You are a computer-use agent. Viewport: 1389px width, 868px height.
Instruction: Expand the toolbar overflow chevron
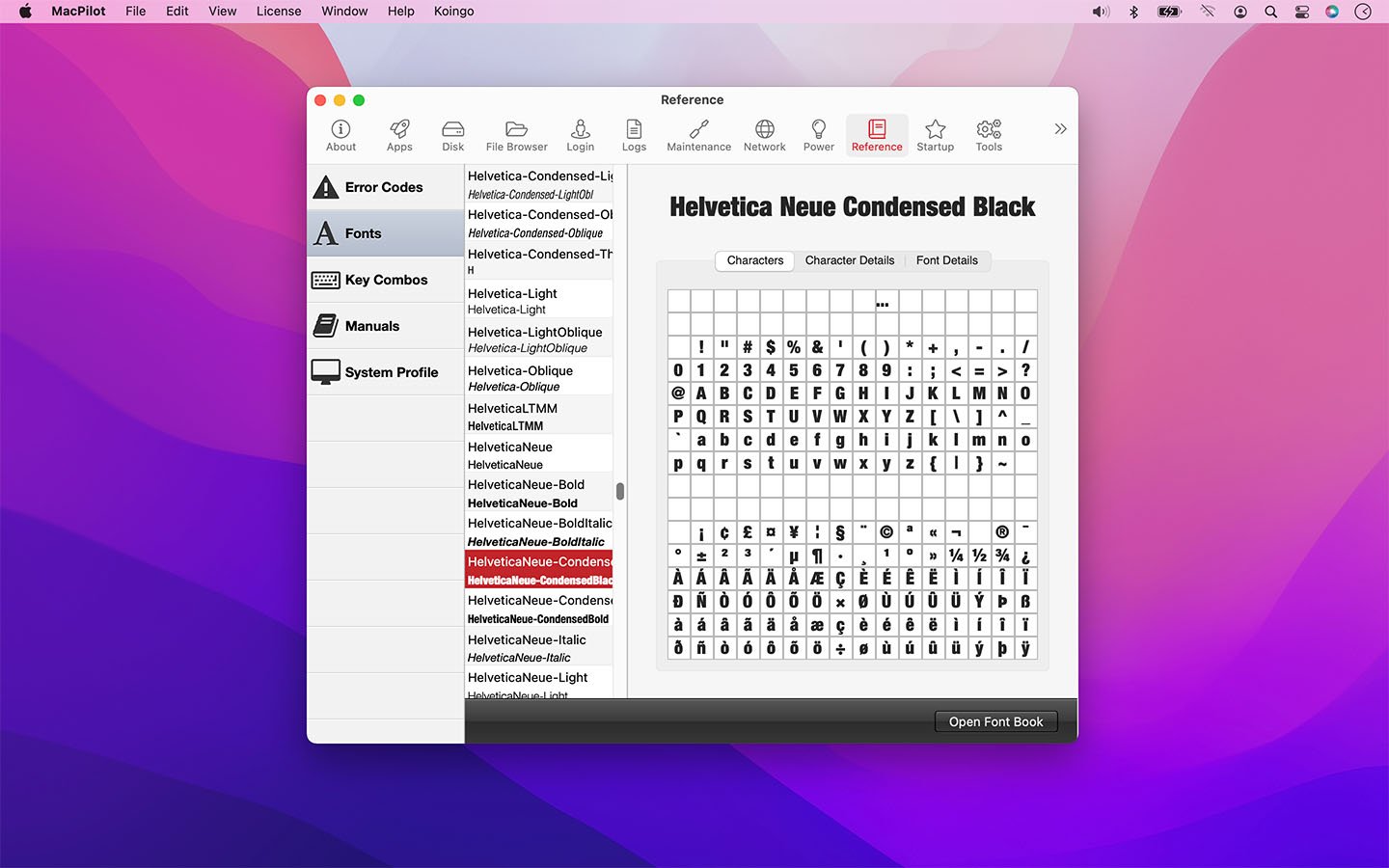pyautogui.click(x=1060, y=128)
